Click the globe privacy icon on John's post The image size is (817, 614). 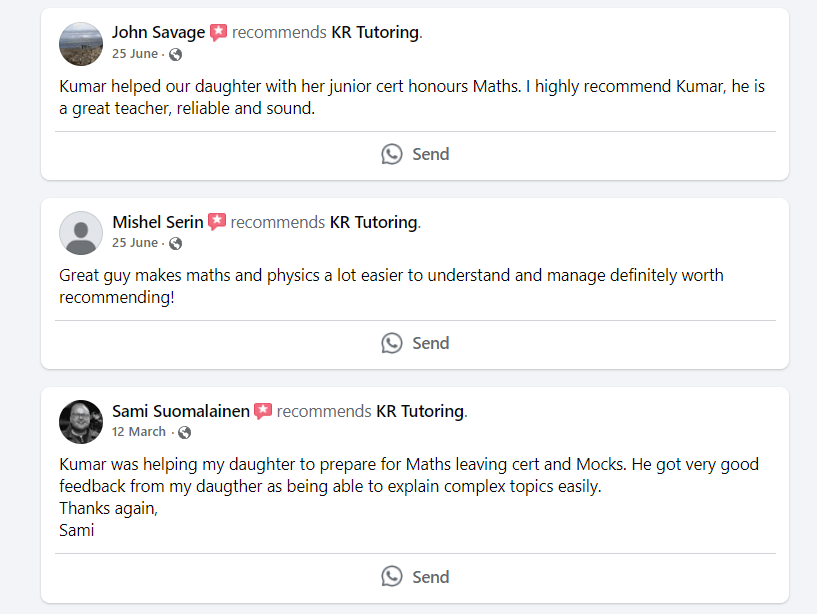(x=176, y=54)
